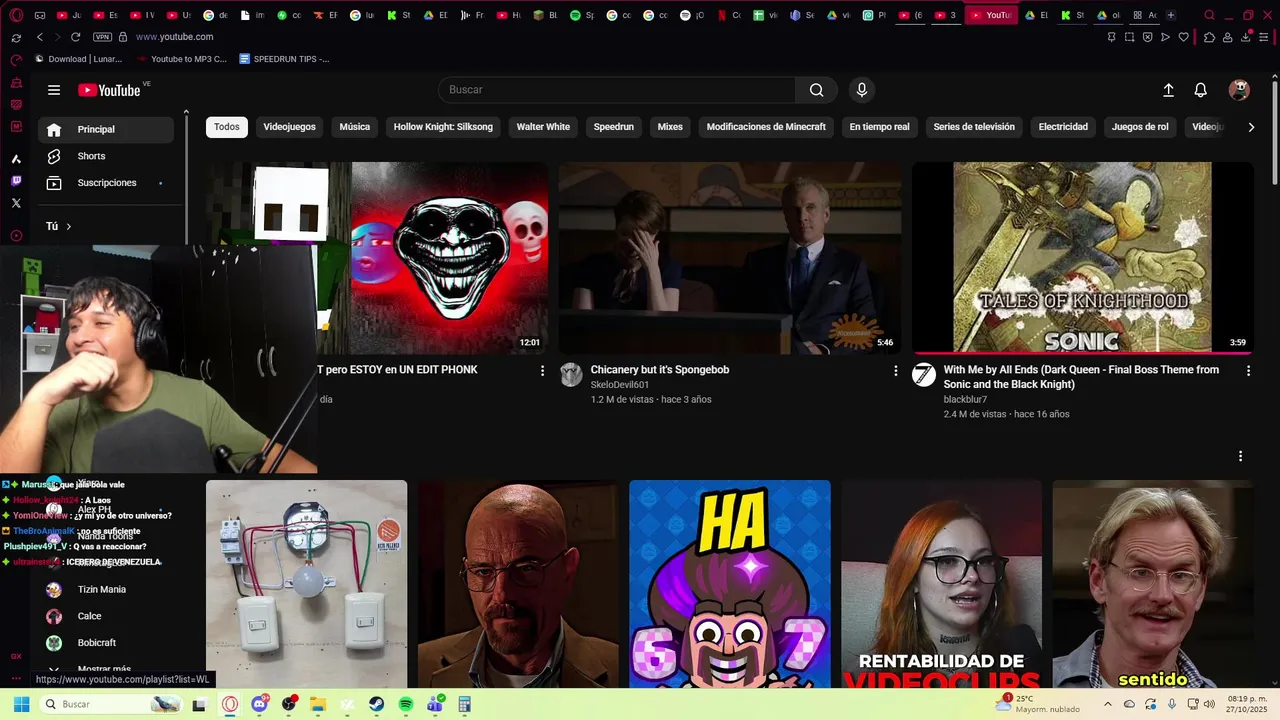Screen dimensions: 1280x720
Task: Open the YouTube hamburger guide menu
Action: [x=54, y=90]
